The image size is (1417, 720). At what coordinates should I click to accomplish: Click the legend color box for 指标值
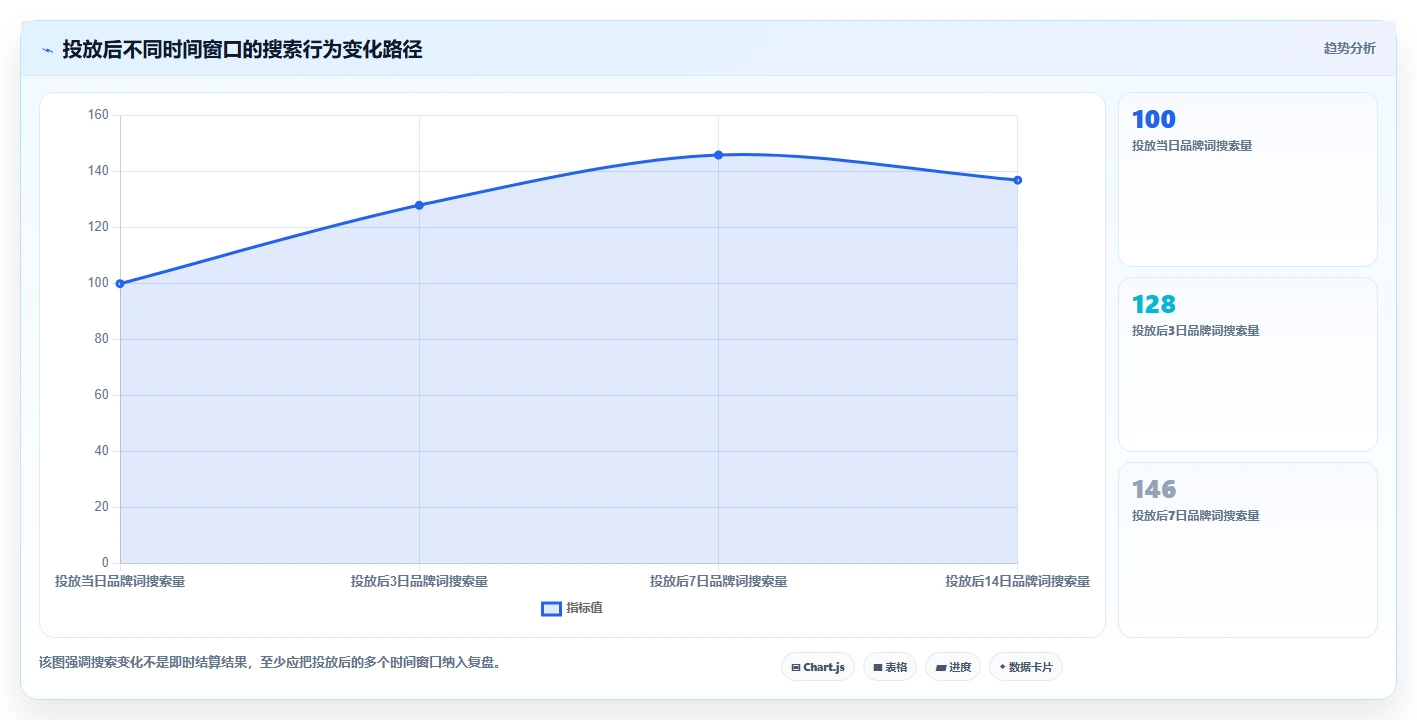[x=551, y=608]
